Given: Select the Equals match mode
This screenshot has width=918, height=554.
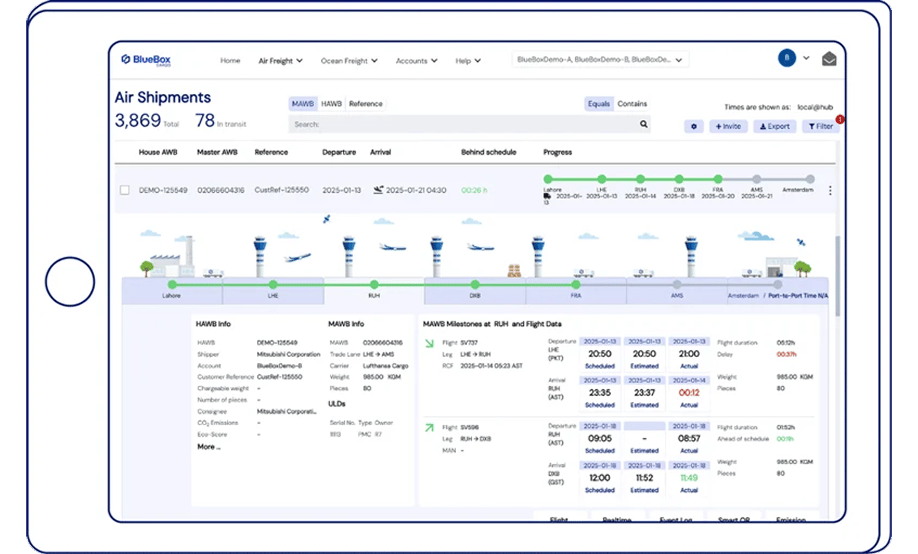Looking at the screenshot, I should tap(598, 104).
